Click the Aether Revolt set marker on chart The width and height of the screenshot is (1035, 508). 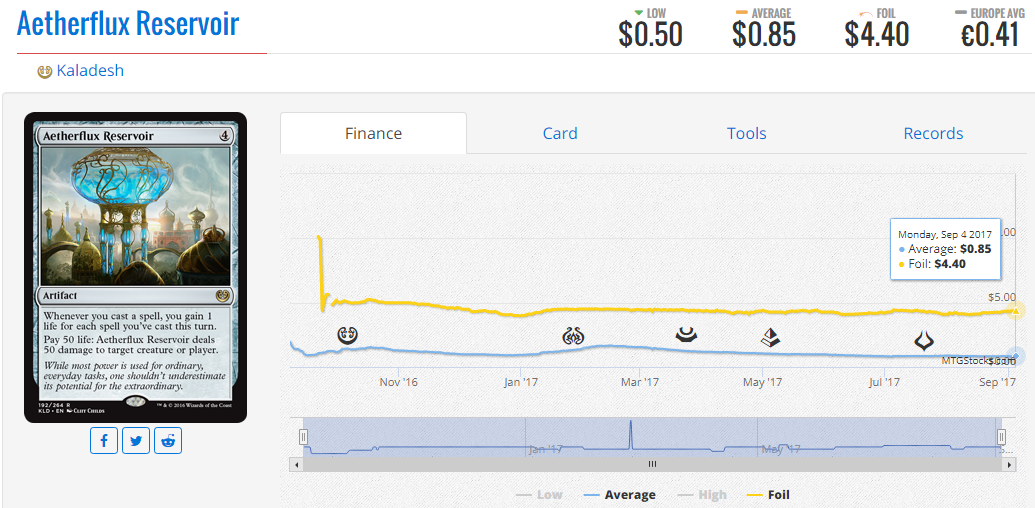click(x=572, y=336)
